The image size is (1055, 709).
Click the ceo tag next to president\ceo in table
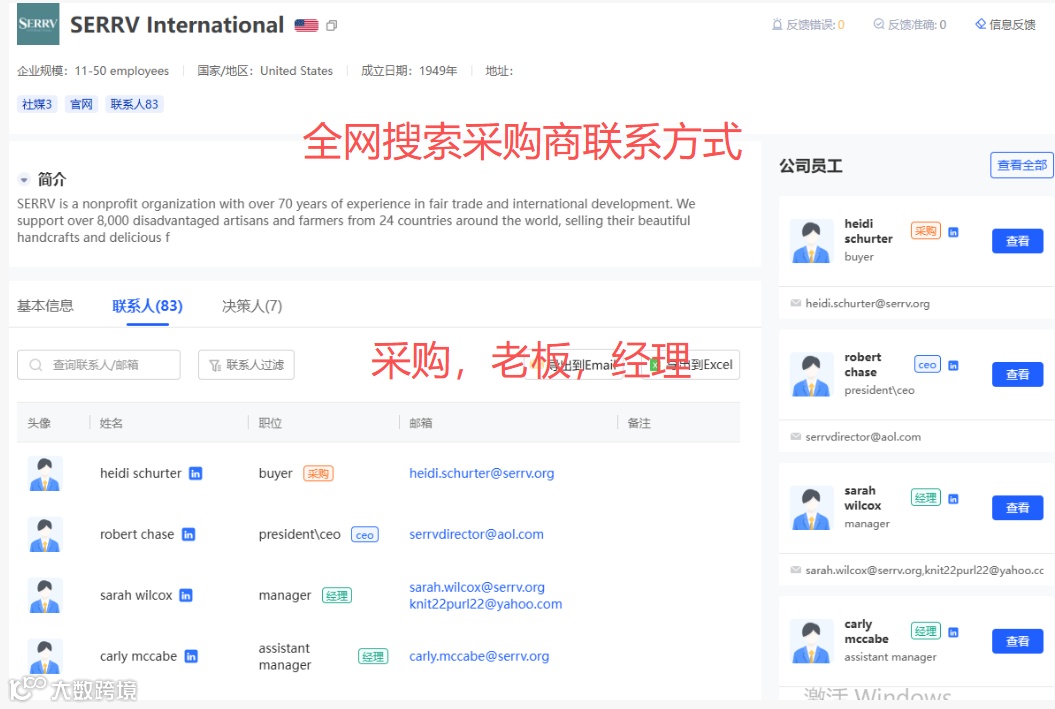pos(365,535)
